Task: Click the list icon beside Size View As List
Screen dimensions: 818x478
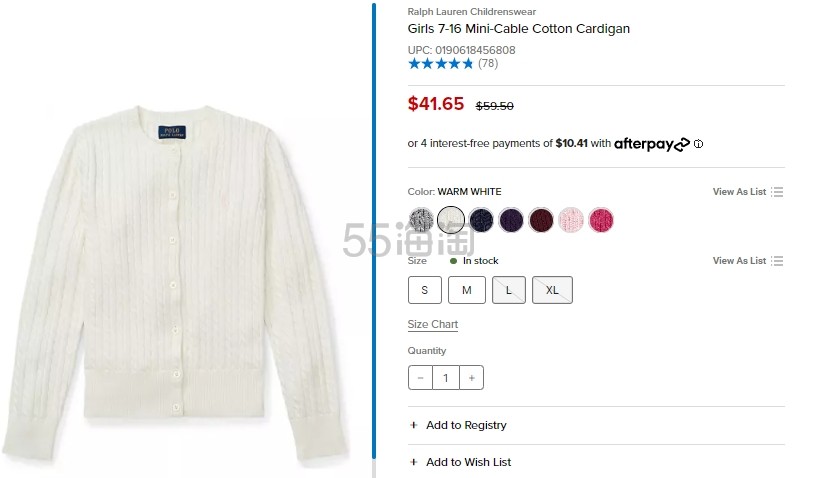Action: click(777, 261)
